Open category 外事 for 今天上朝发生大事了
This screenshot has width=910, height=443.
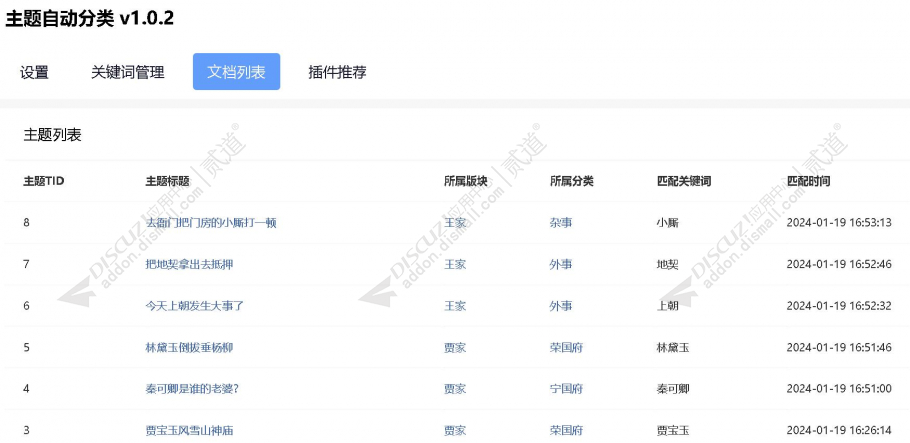[561, 306]
